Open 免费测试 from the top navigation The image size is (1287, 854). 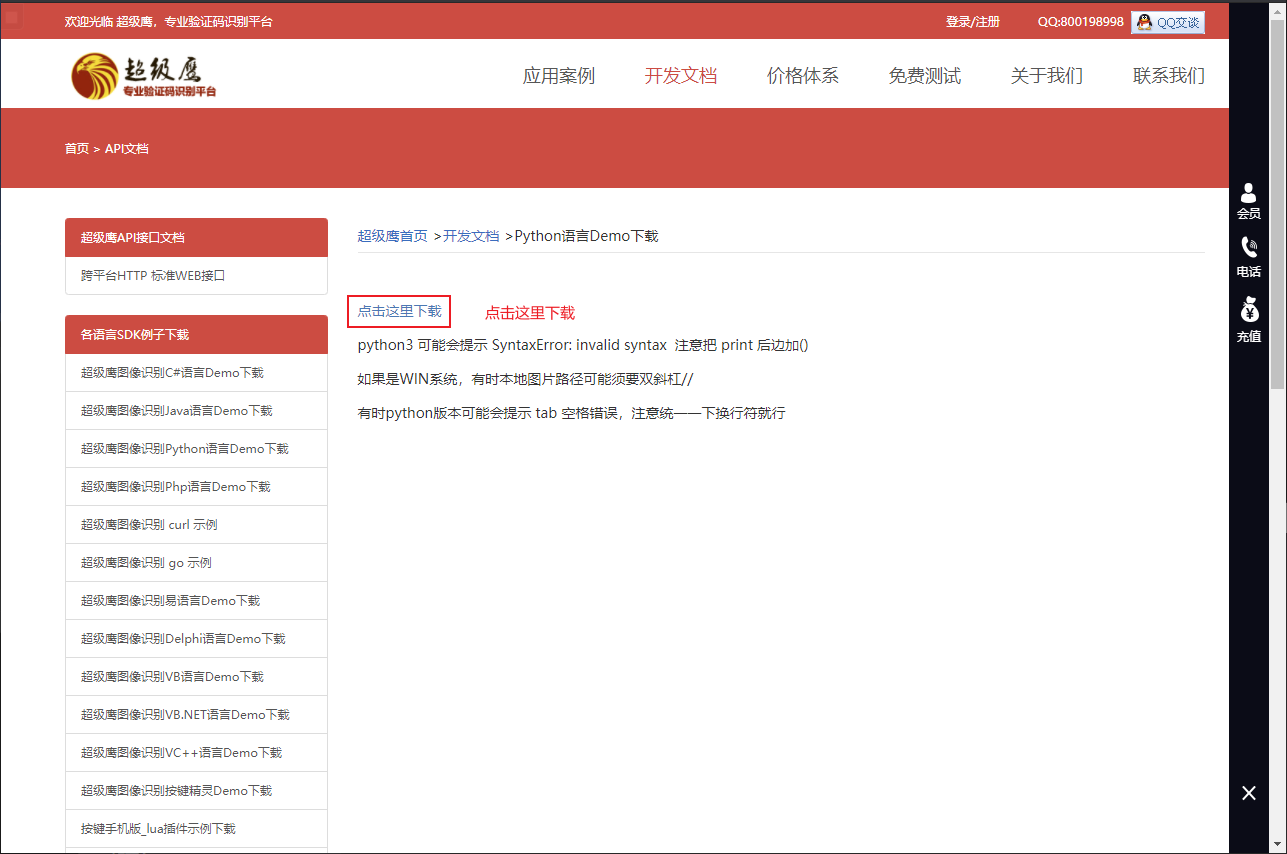(x=925, y=74)
